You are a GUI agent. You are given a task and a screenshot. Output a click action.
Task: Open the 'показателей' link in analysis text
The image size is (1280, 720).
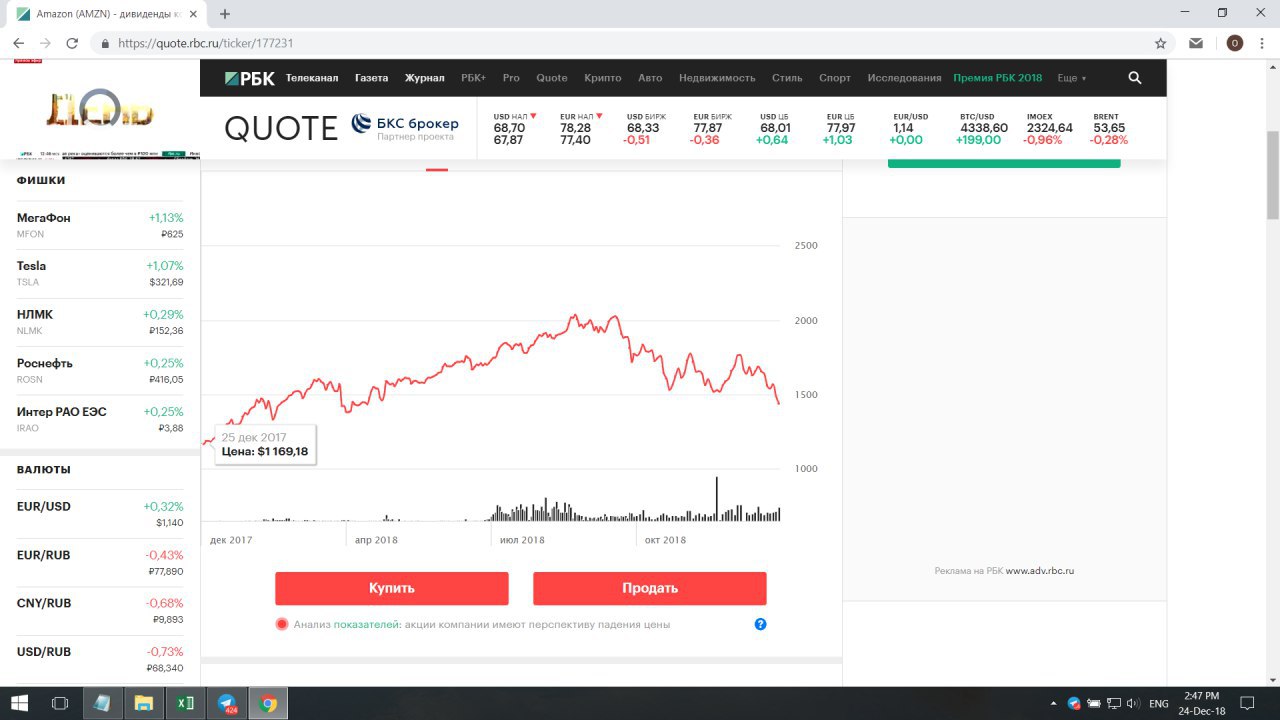coord(366,624)
